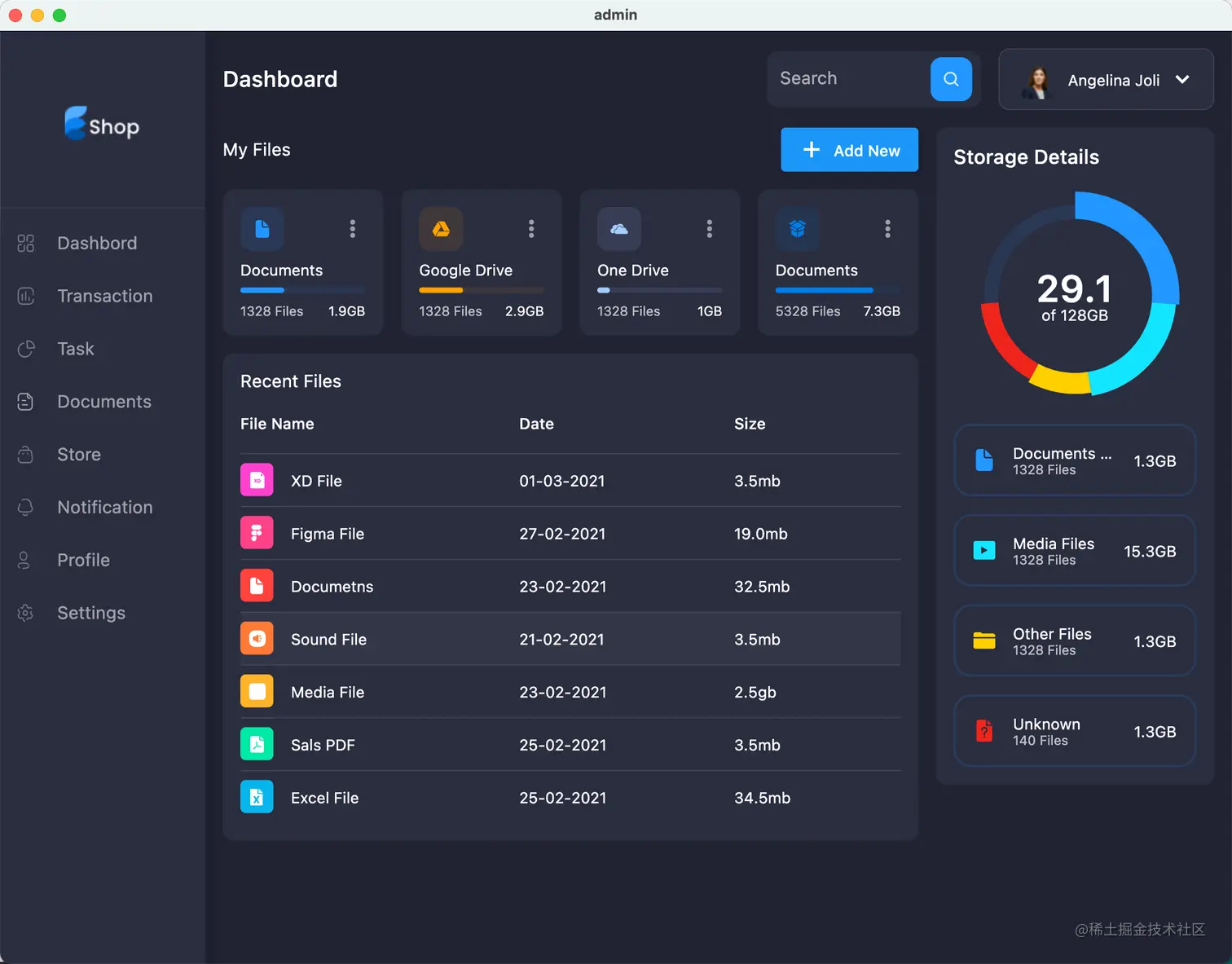Open the three-dot menu on the 1.9GB Documents card
This screenshot has width=1232, height=964.
[353, 229]
